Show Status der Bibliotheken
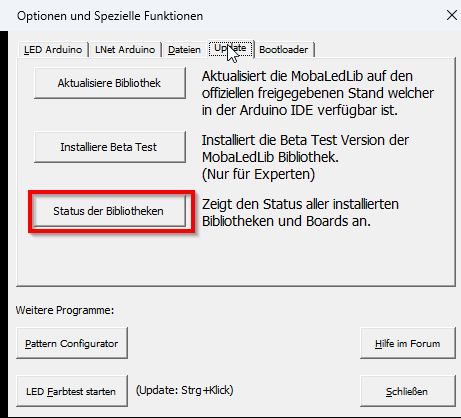The image size is (461, 418). 110,211
